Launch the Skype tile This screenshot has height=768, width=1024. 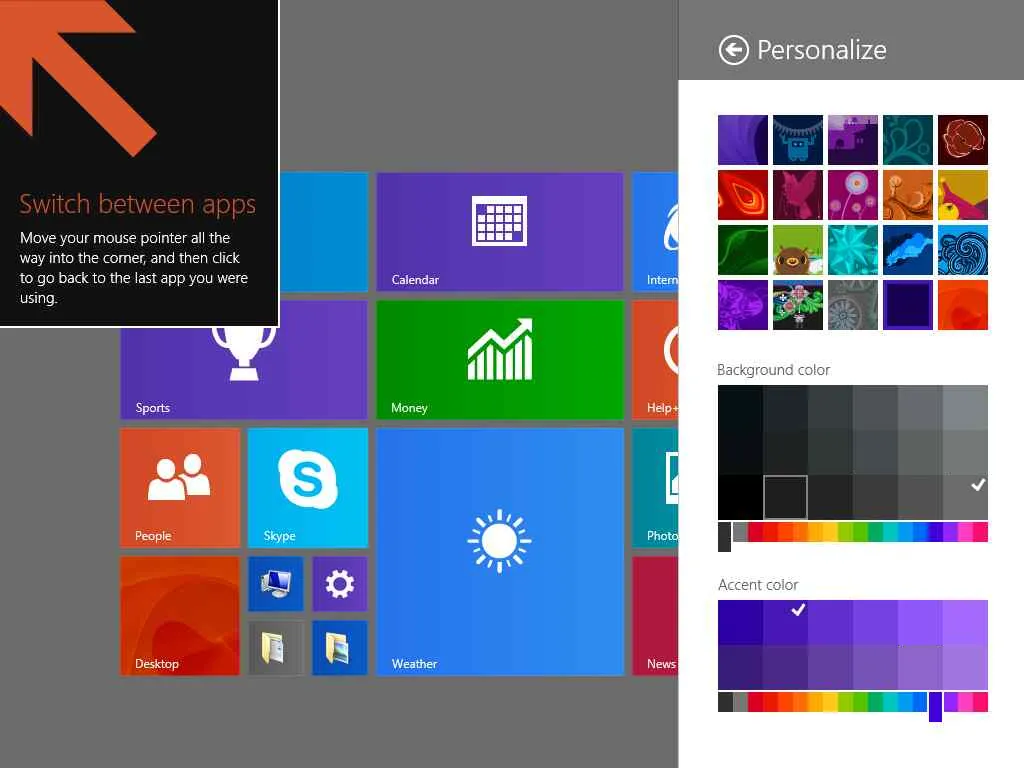tap(308, 488)
